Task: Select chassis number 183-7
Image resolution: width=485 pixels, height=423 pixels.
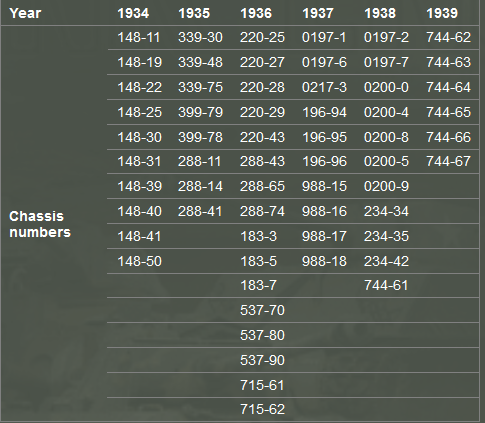Action: (258, 285)
